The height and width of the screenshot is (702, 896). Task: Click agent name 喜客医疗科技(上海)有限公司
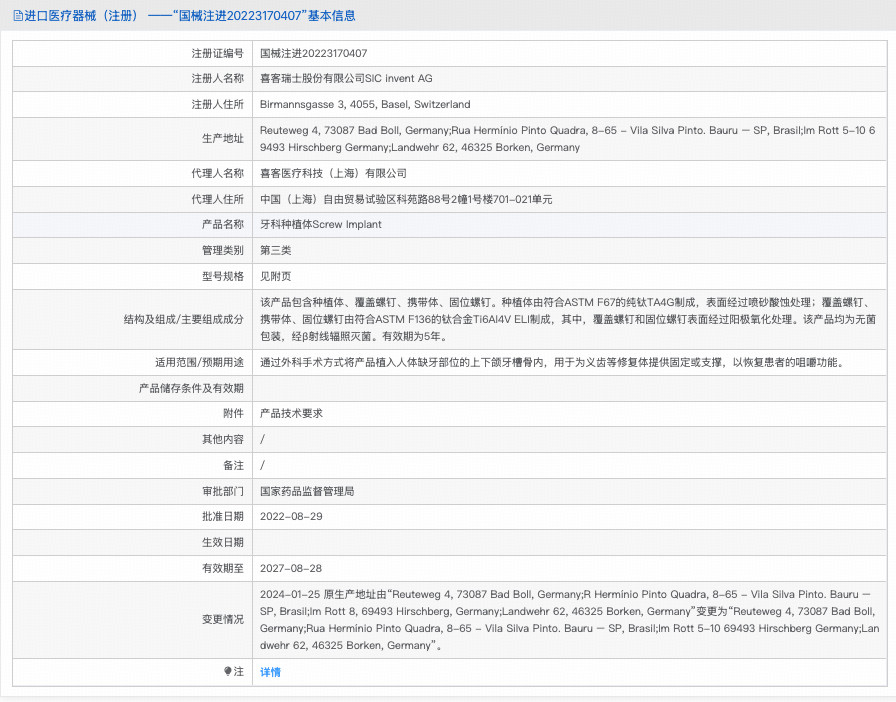tap(333, 173)
